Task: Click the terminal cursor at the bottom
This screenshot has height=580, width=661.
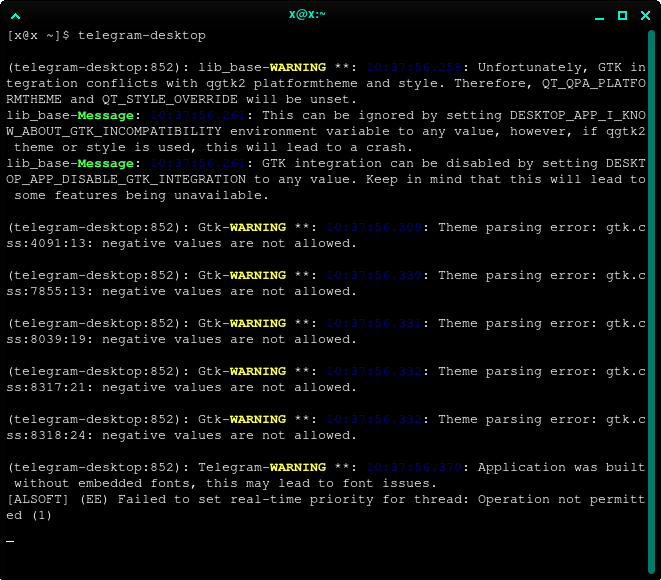Action: point(10,541)
